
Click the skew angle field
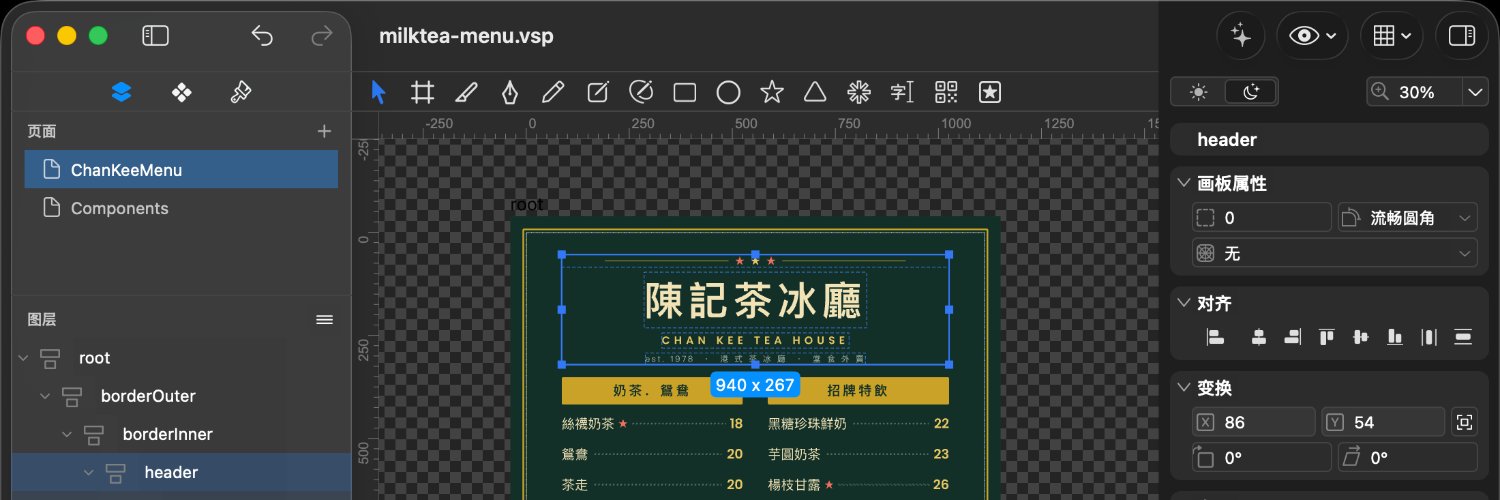1408,458
